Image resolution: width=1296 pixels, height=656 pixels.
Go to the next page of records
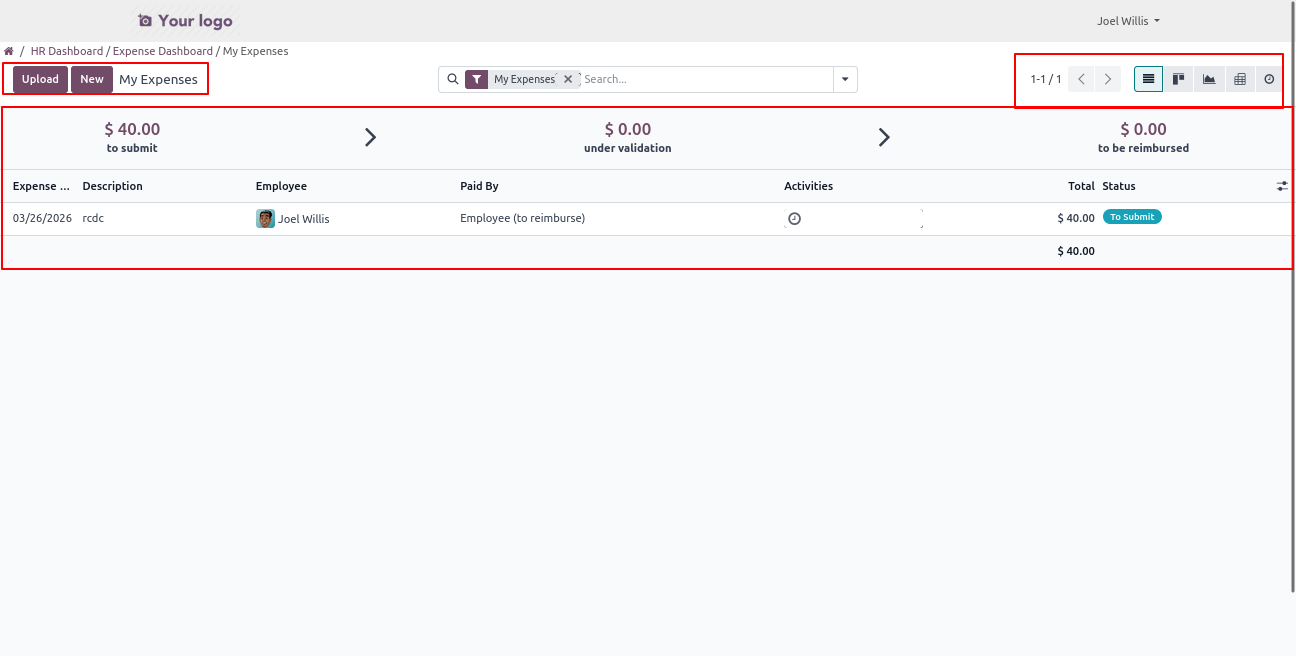1107,79
